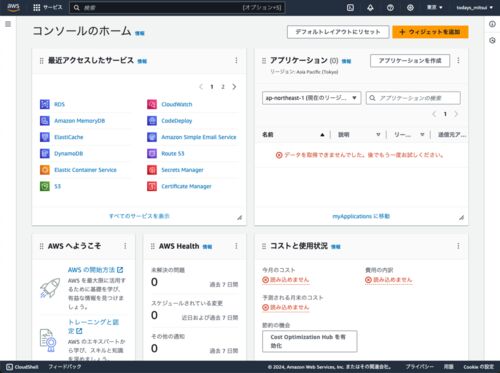Open the privacy link in footer
500x373 pixels.
click(420, 367)
